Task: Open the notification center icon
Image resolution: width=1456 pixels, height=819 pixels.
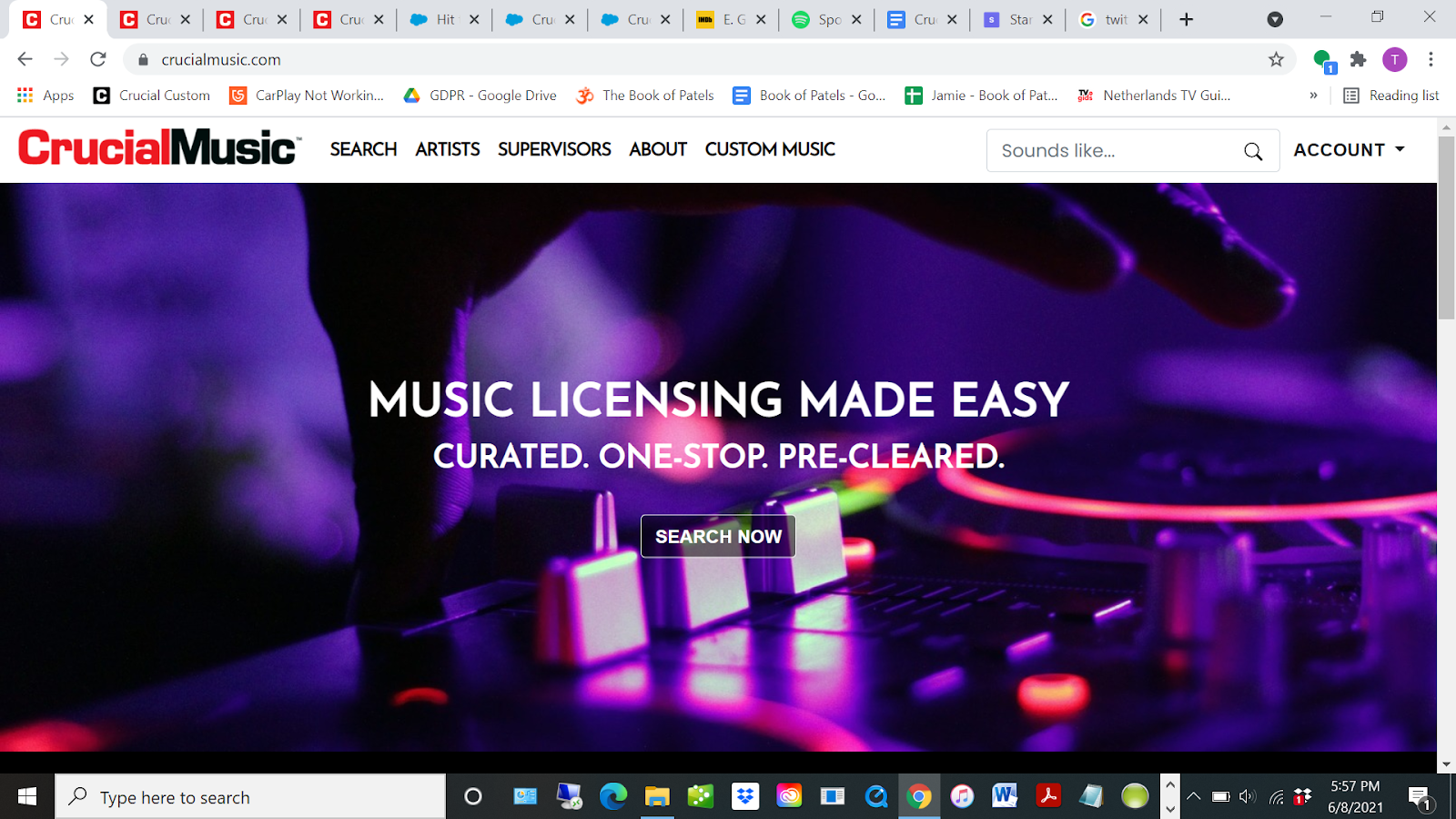Action: tap(1421, 799)
